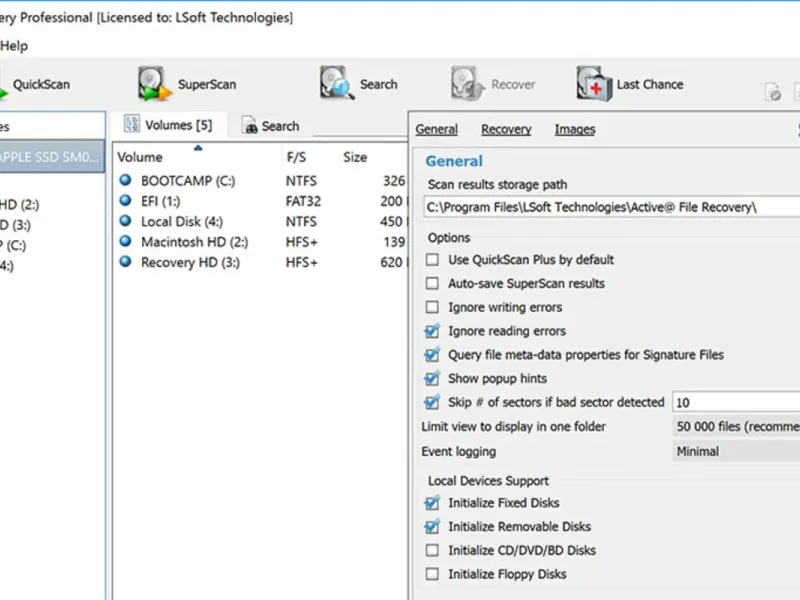Sort by the Size column header
The height and width of the screenshot is (600, 800).
pos(355,157)
